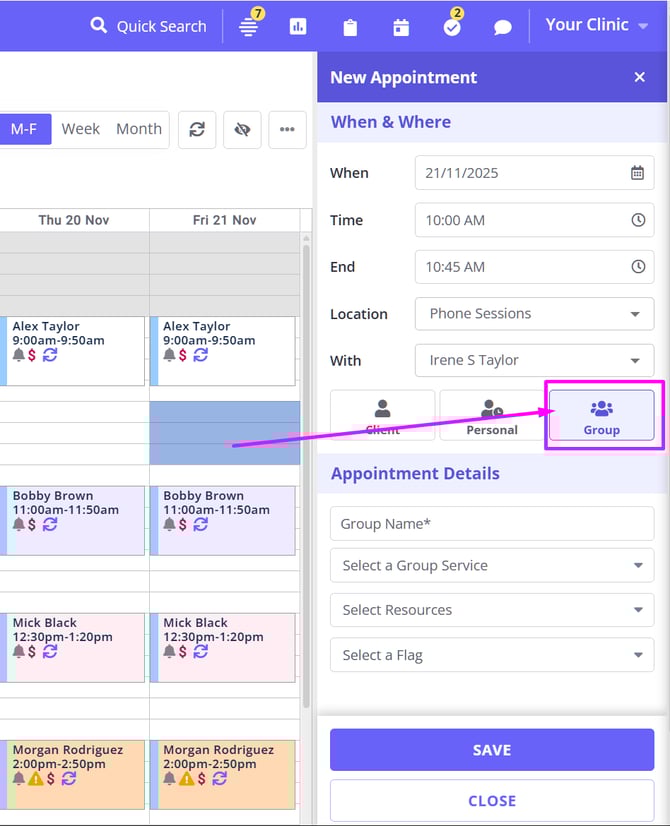Screen dimensions: 670x826
Task: Open the reports bar chart icon
Action: (x=298, y=27)
